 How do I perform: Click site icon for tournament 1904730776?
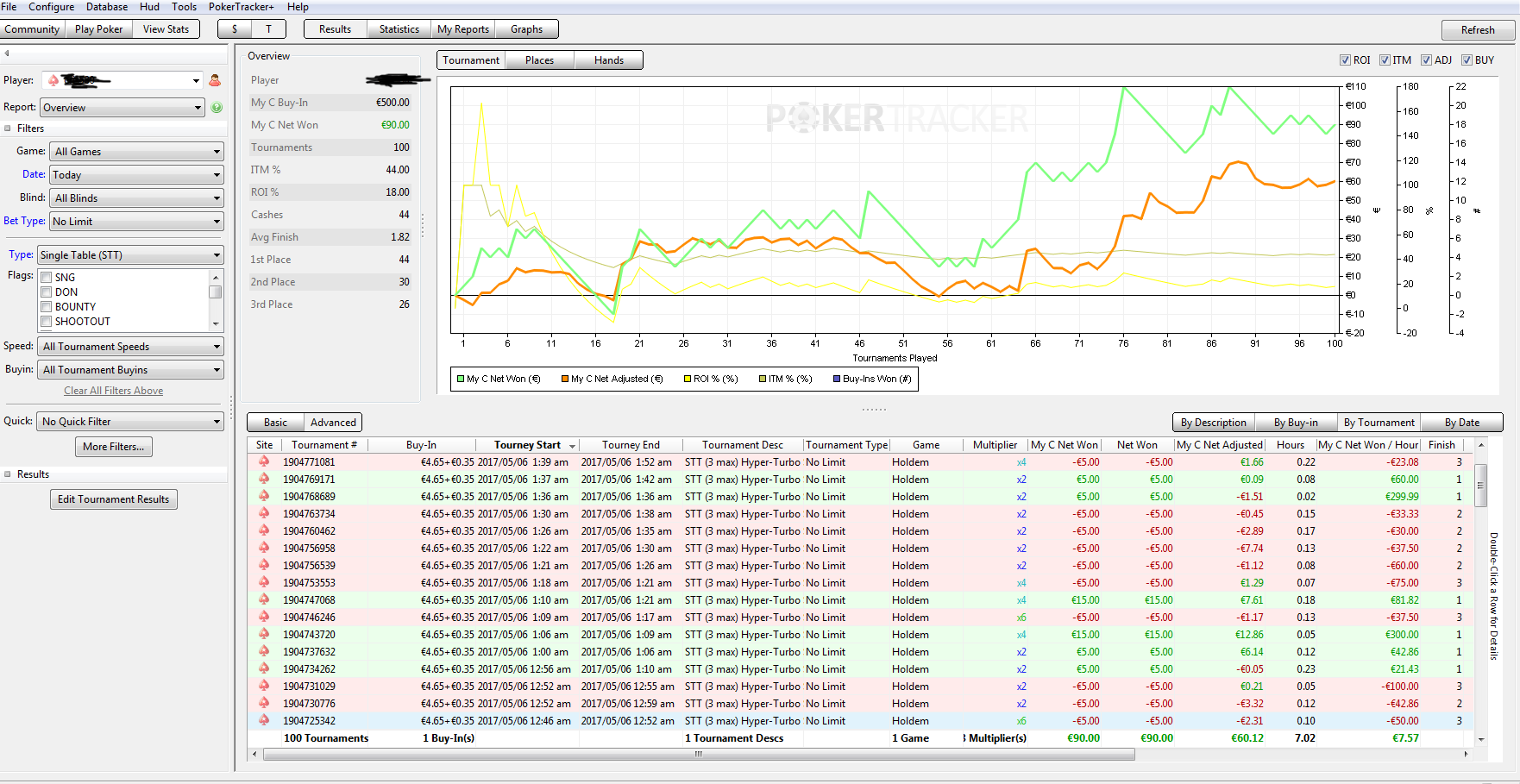(x=264, y=703)
